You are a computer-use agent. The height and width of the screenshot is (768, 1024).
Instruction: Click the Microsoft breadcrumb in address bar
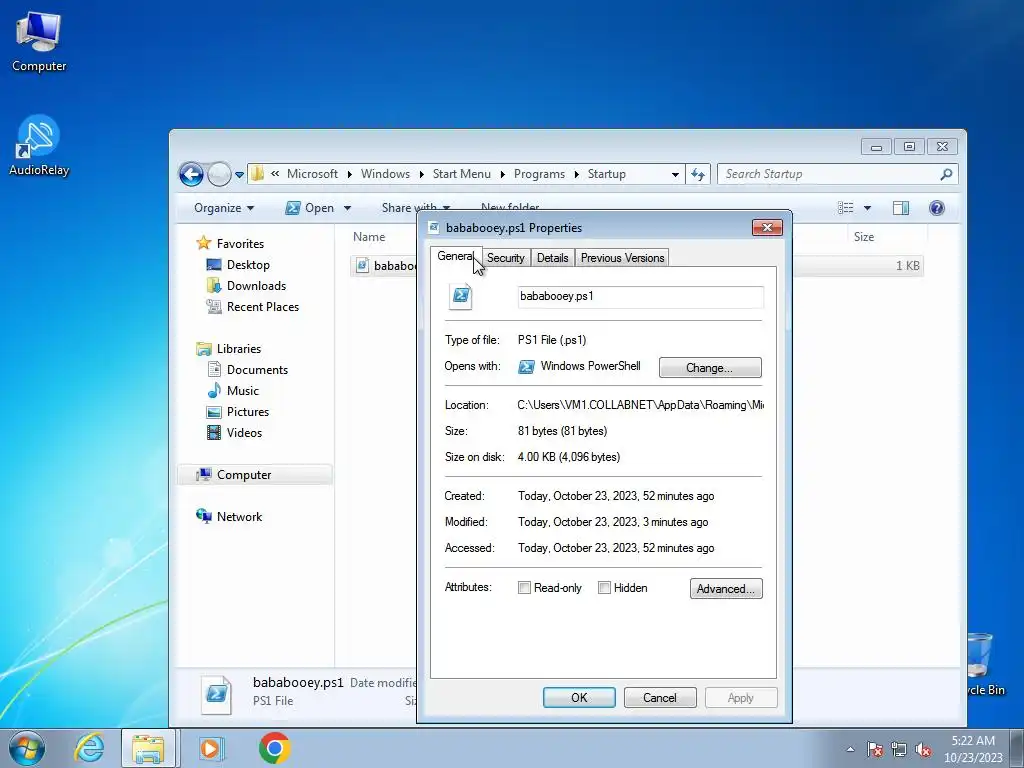[x=312, y=174]
